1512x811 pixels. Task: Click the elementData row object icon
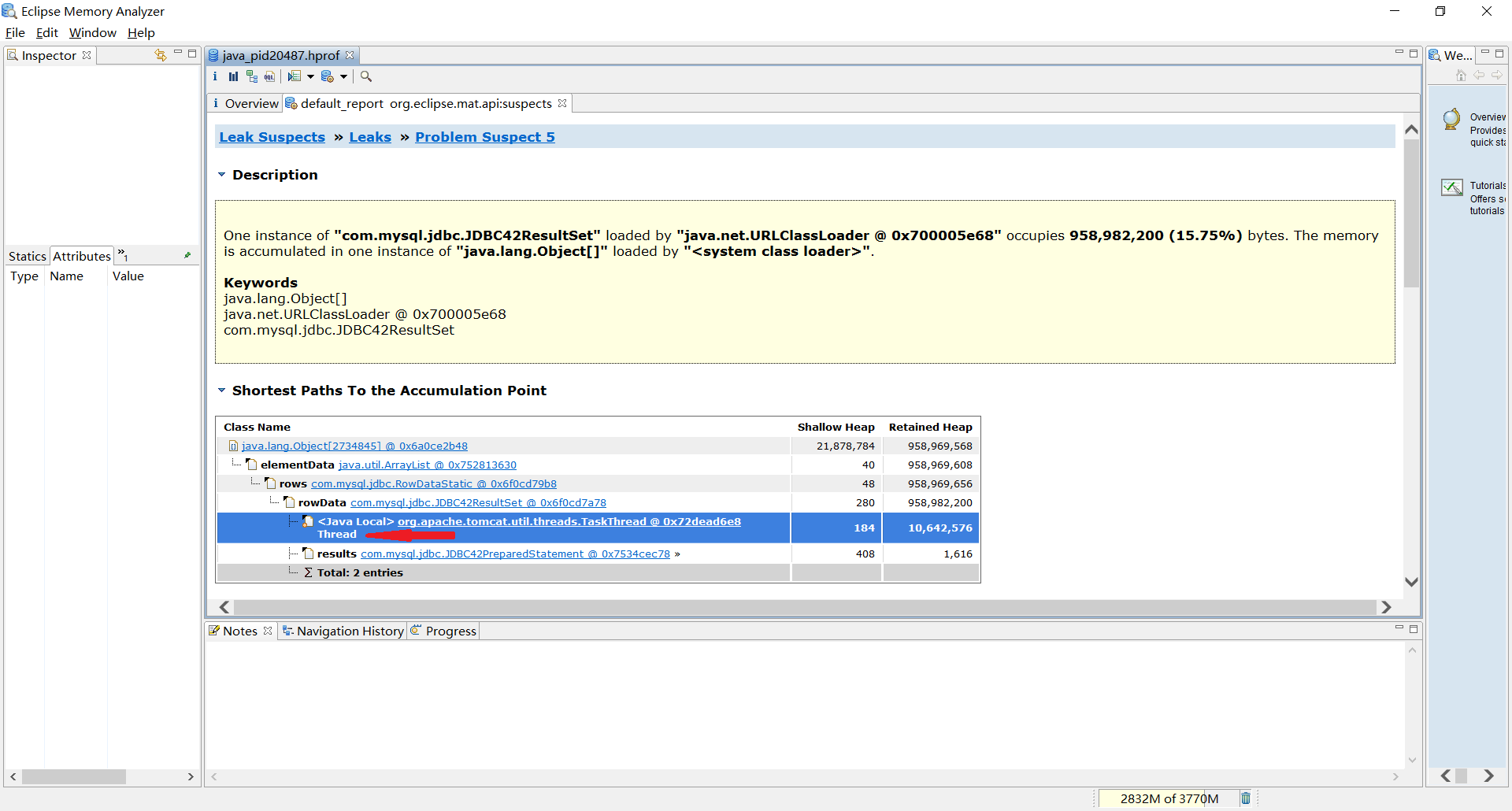(x=252, y=465)
